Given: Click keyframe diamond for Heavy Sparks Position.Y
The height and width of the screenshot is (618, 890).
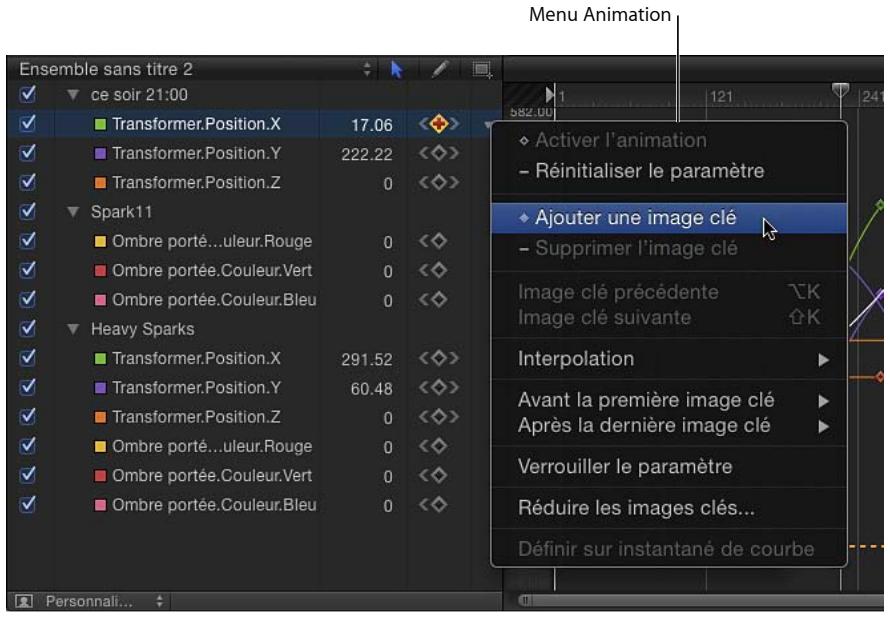Looking at the screenshot, I should tap(439, 388).
